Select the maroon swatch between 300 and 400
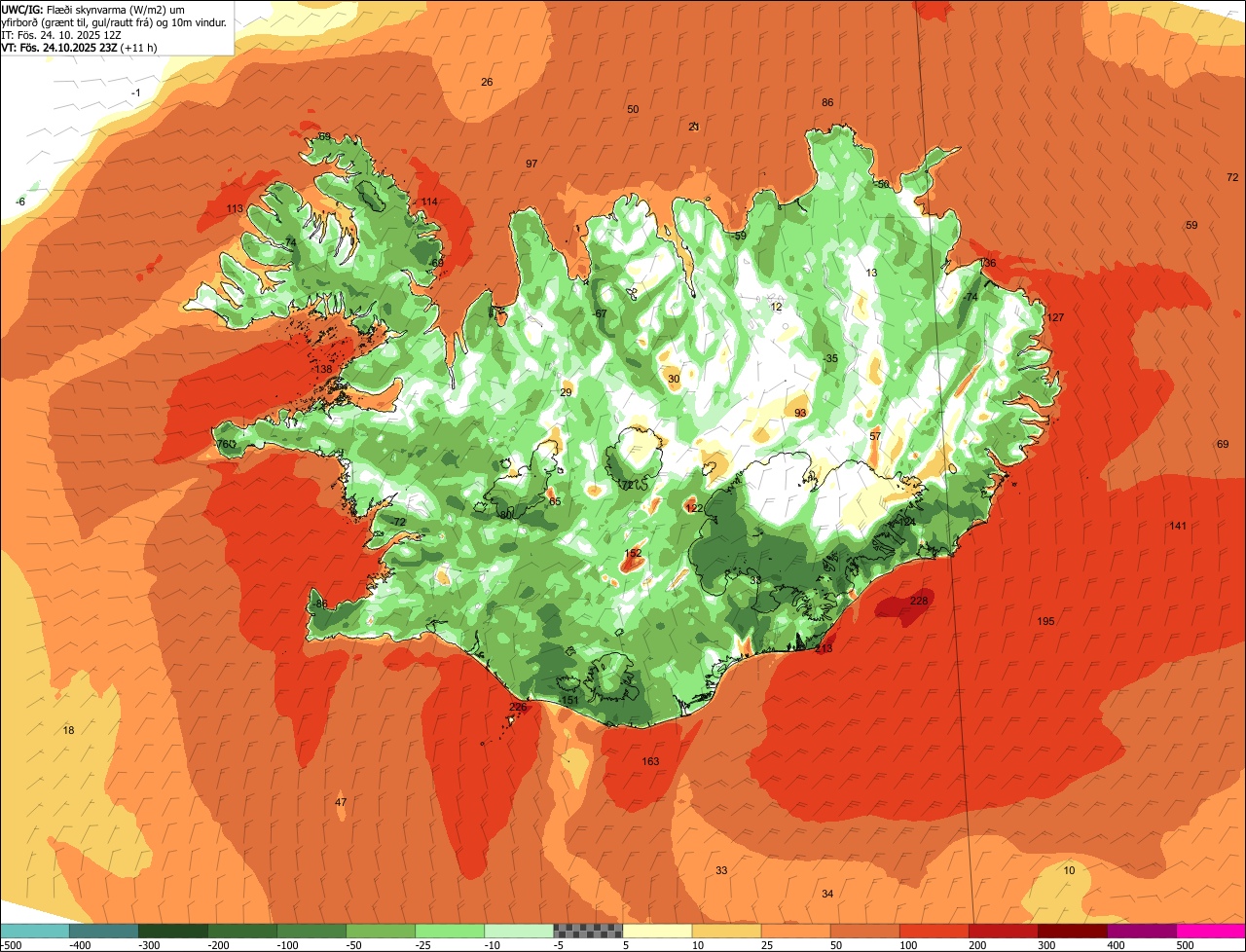Image resolution: width=1246 pixels, height=952 pixels. coord(1071,931)
